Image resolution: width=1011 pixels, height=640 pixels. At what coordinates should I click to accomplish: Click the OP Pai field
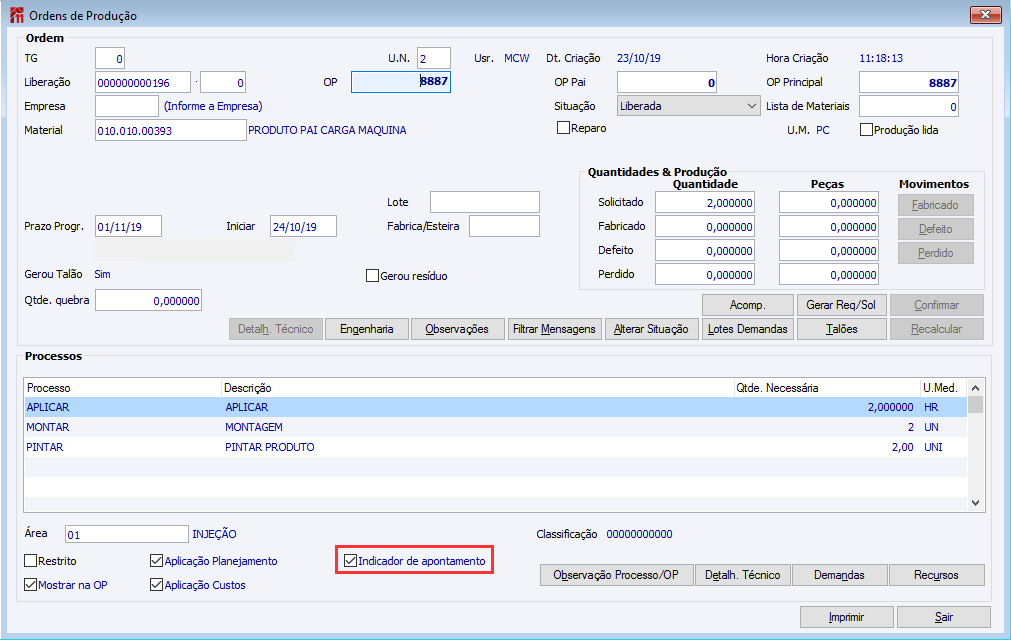[x=667, y=82]
